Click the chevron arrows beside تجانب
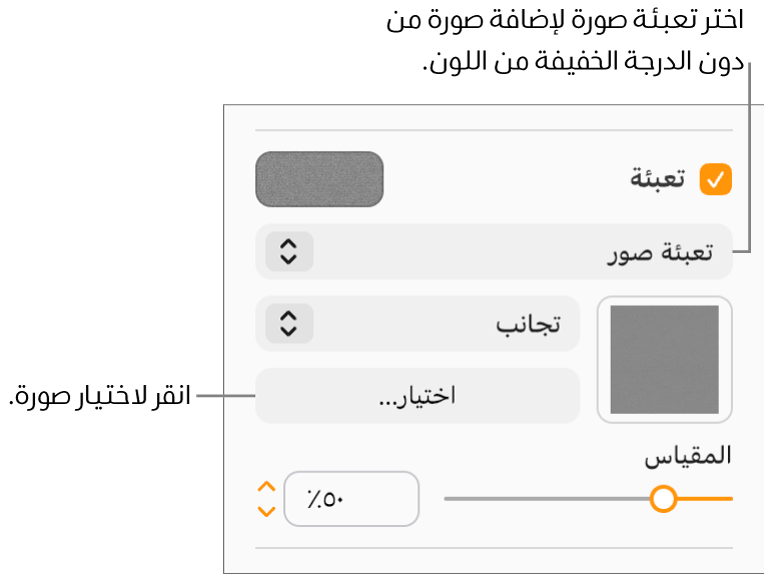This screenshot has height=574, width=764. point(288,324)
